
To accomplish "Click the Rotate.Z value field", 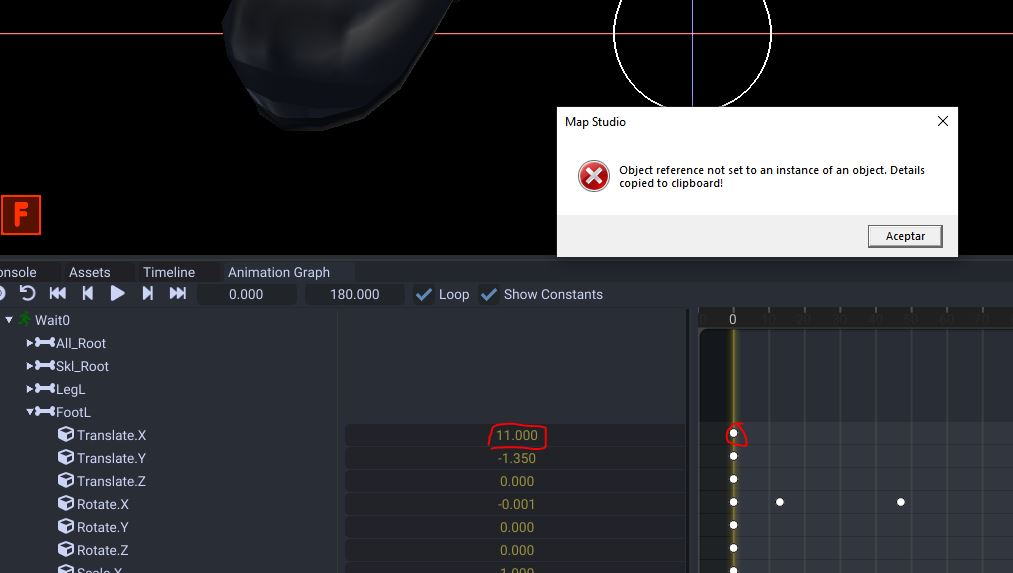I will coord(516,550).
